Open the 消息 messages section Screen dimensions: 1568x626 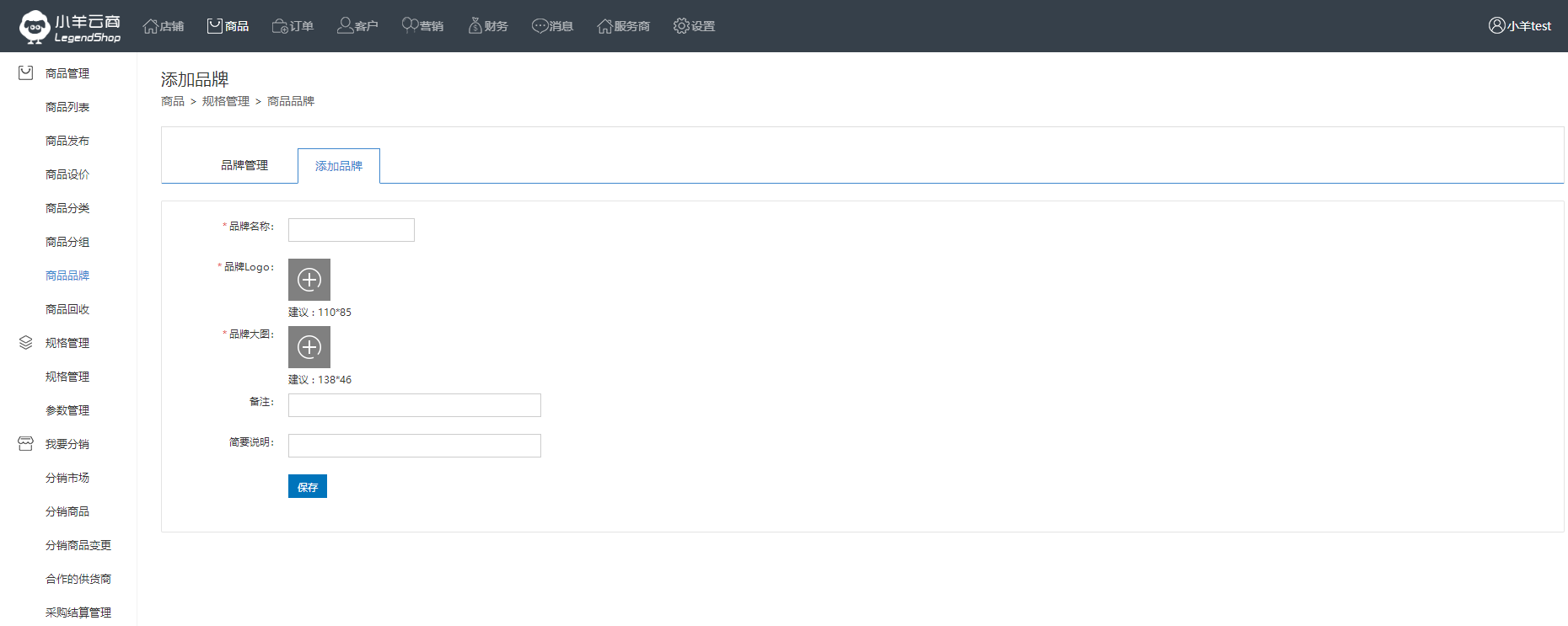(x=552, y=26)
